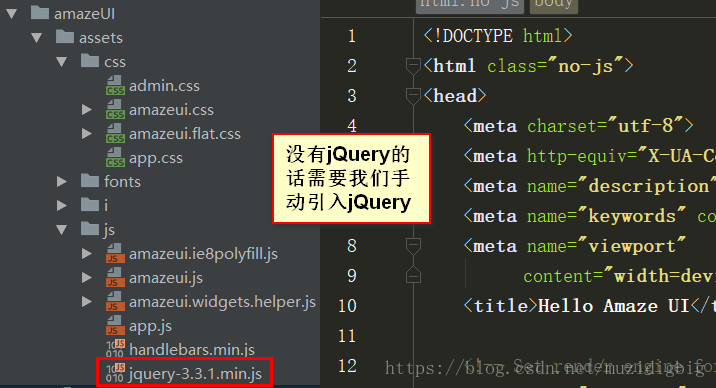Click the meta name description line
716x388 pixels.
590,186
